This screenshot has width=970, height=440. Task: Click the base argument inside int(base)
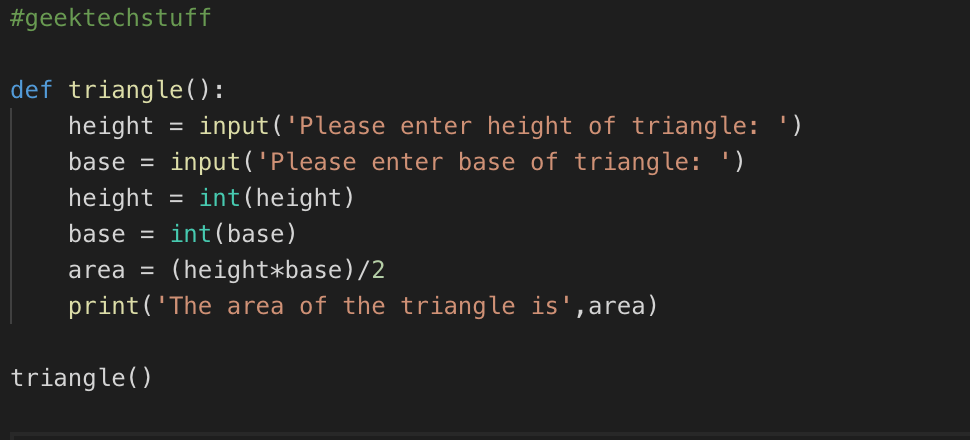(256, 234)
